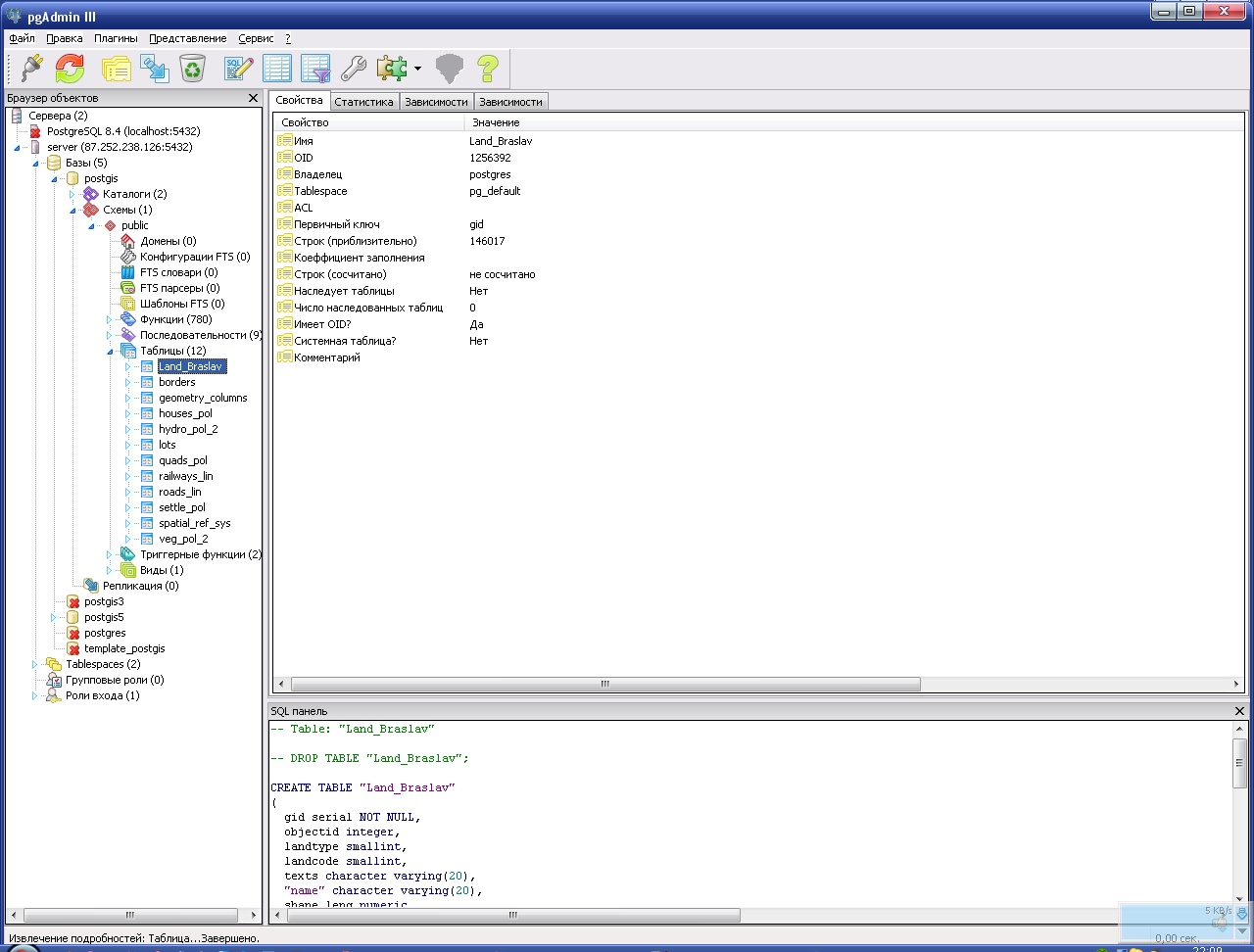Expand the Функции (780) tree node

coord(110,319)
